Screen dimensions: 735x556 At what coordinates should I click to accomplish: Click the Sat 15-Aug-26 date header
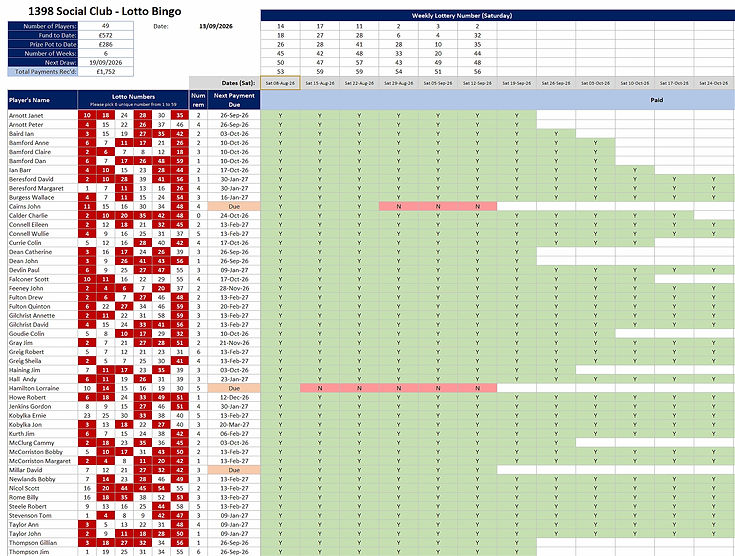(x=320, y=83)
